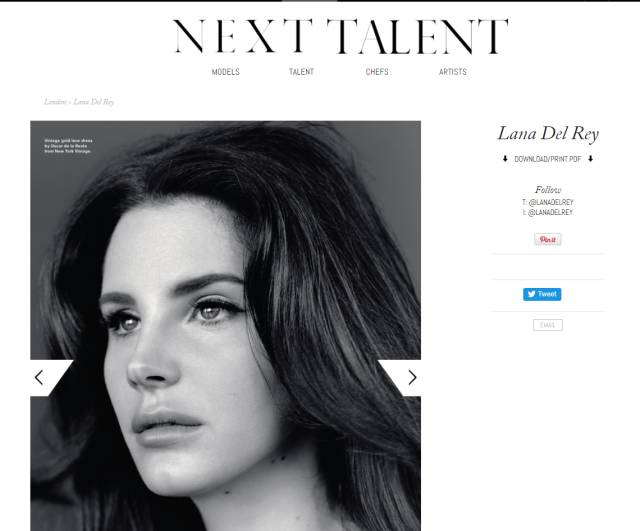
Task: Go to the previous photo arrow
Action: [x=39, y=378]
